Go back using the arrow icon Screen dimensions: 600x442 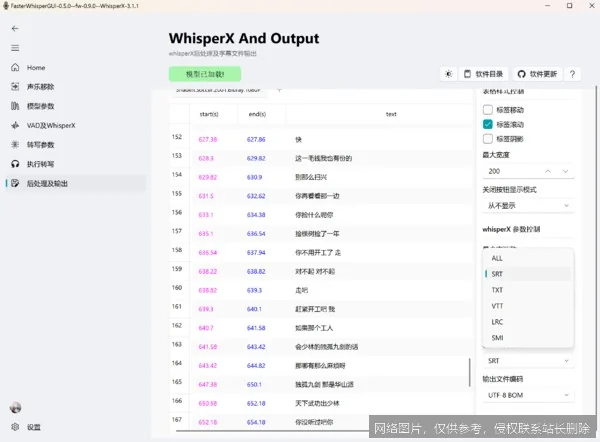click(15, 28)
